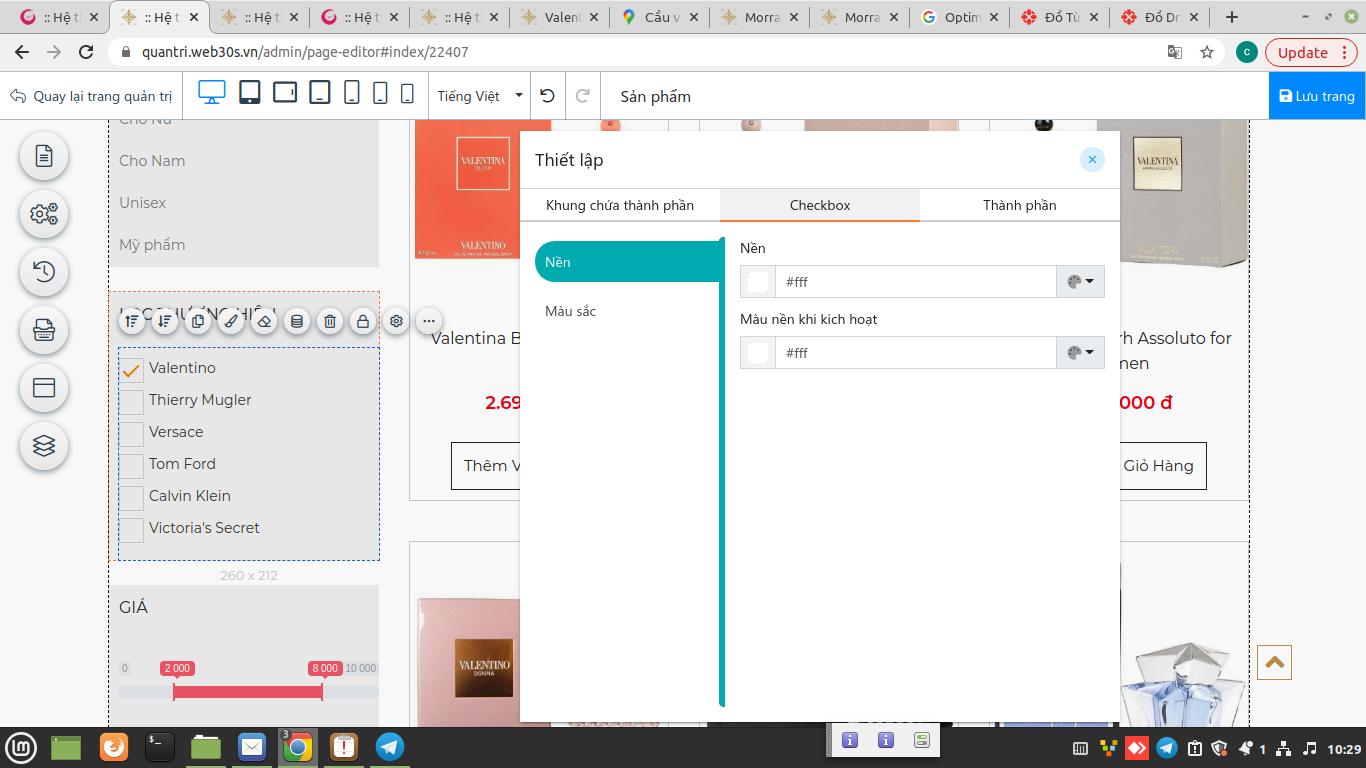Open the Chrome profile avatar

tap(1246, 52)
